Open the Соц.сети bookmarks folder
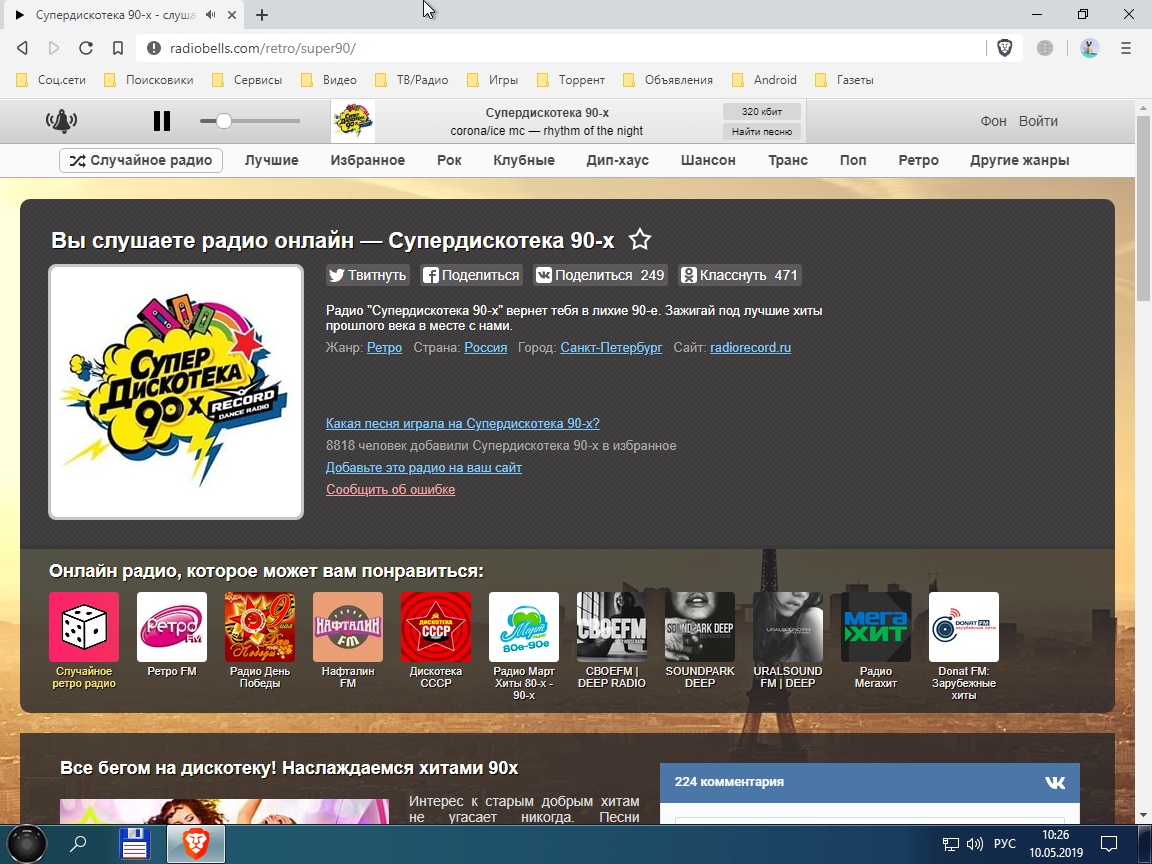Image resolution: width=1152 pixels, height=864 pixels. [51, 79]
